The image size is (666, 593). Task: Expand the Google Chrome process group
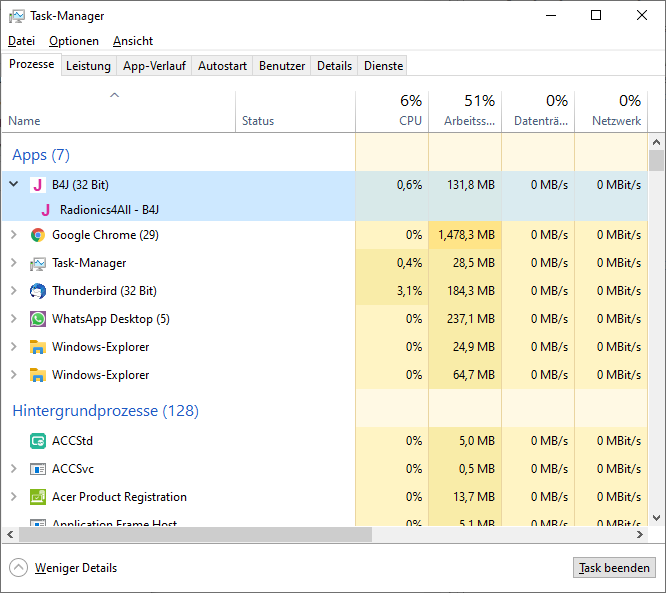(x=13, y=235)
